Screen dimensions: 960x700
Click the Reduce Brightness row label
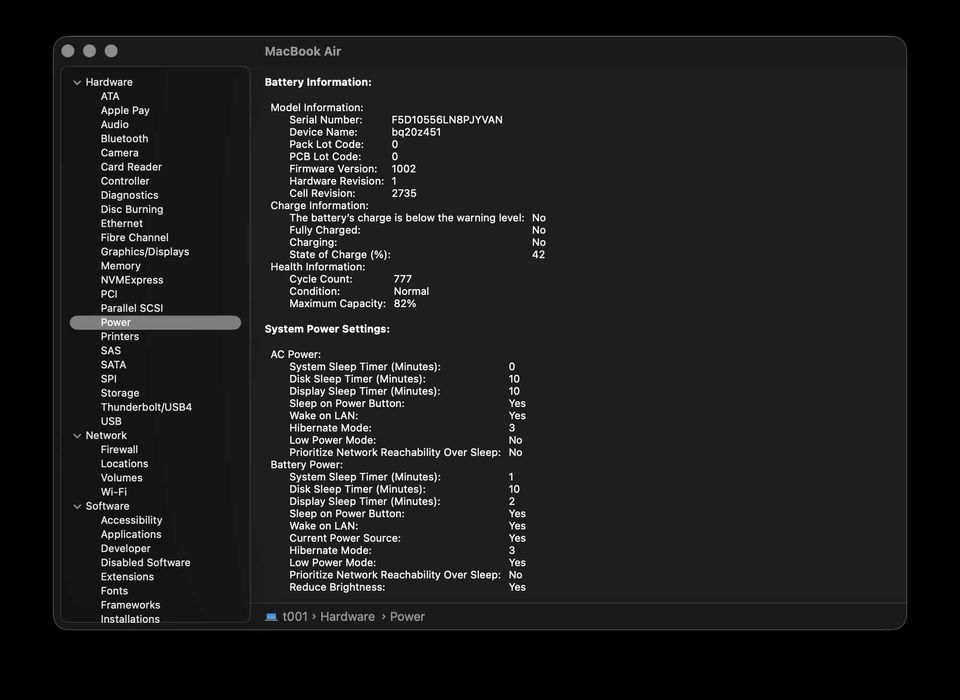337,587
